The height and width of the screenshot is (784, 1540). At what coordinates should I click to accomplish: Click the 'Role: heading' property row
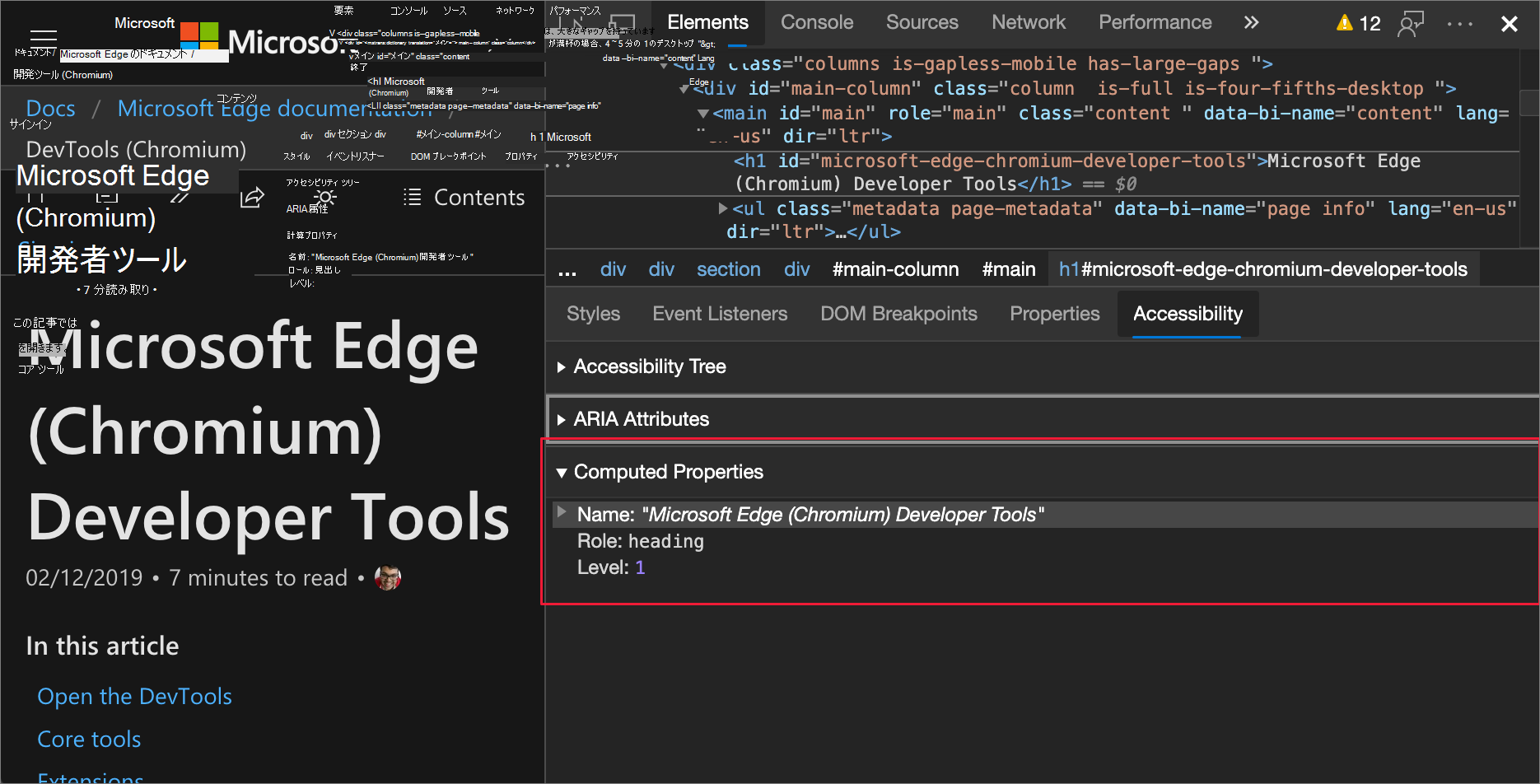tap(640, 541)
